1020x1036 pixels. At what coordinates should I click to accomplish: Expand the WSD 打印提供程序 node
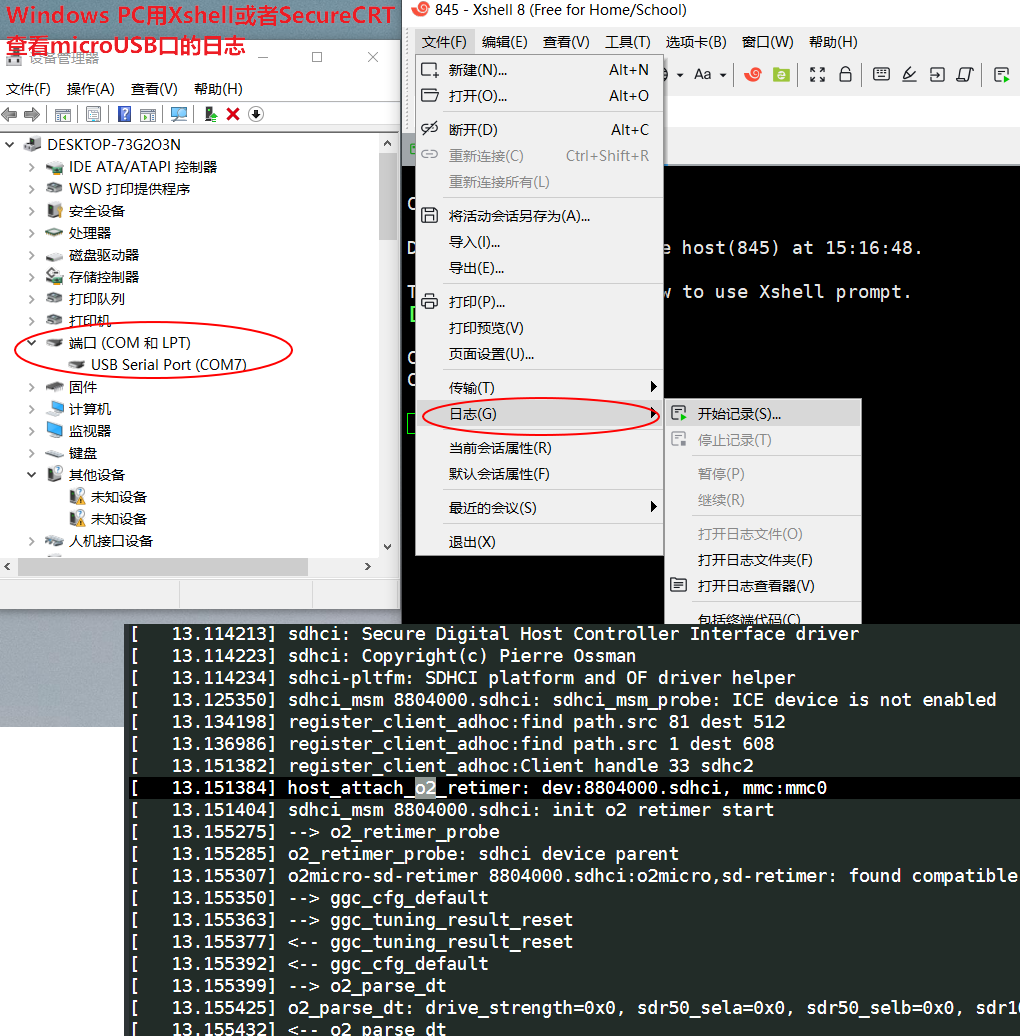pos(31,188)
